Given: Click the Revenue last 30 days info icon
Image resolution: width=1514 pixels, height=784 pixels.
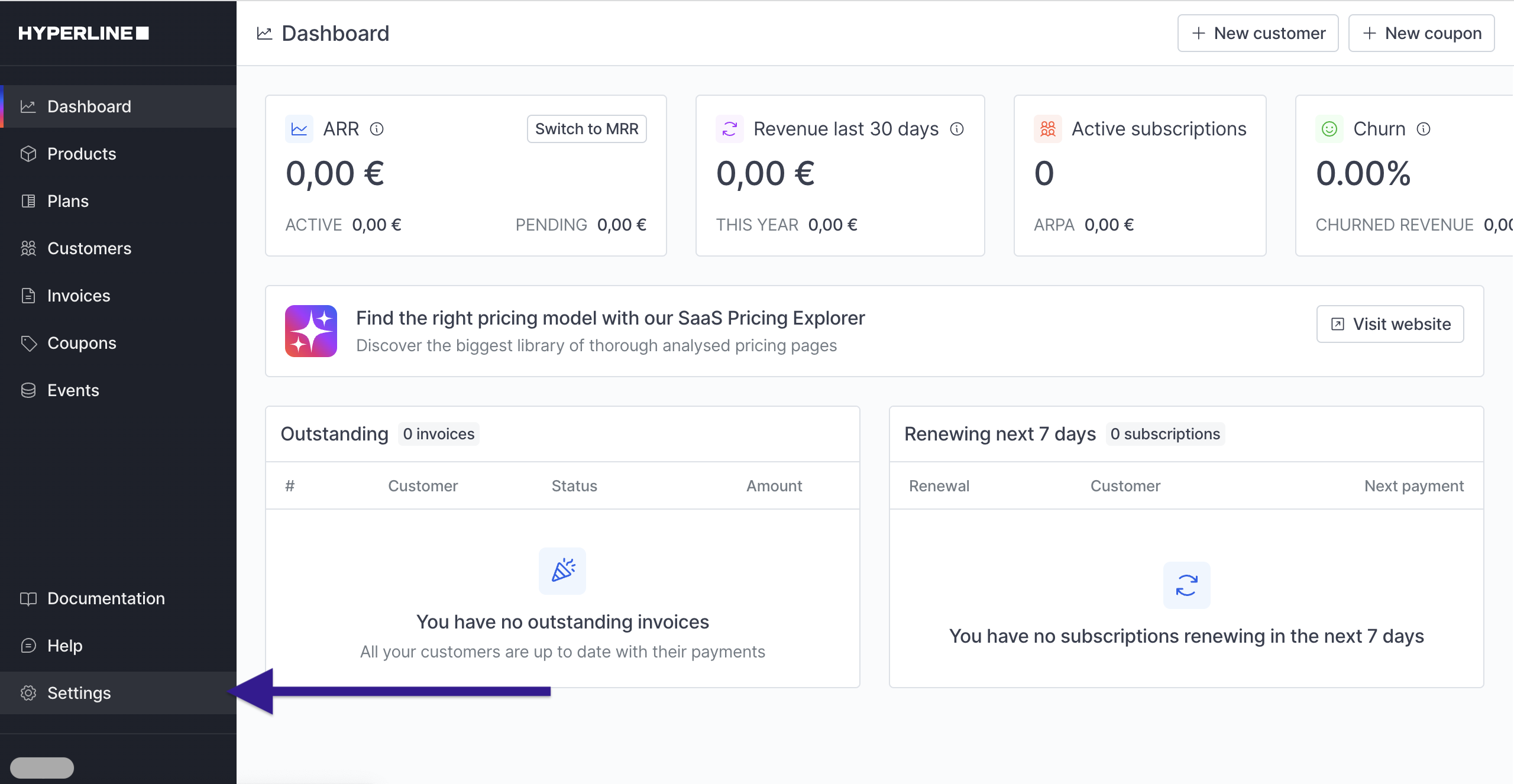Looking at the screenshot, I should [x=957, y=129].
